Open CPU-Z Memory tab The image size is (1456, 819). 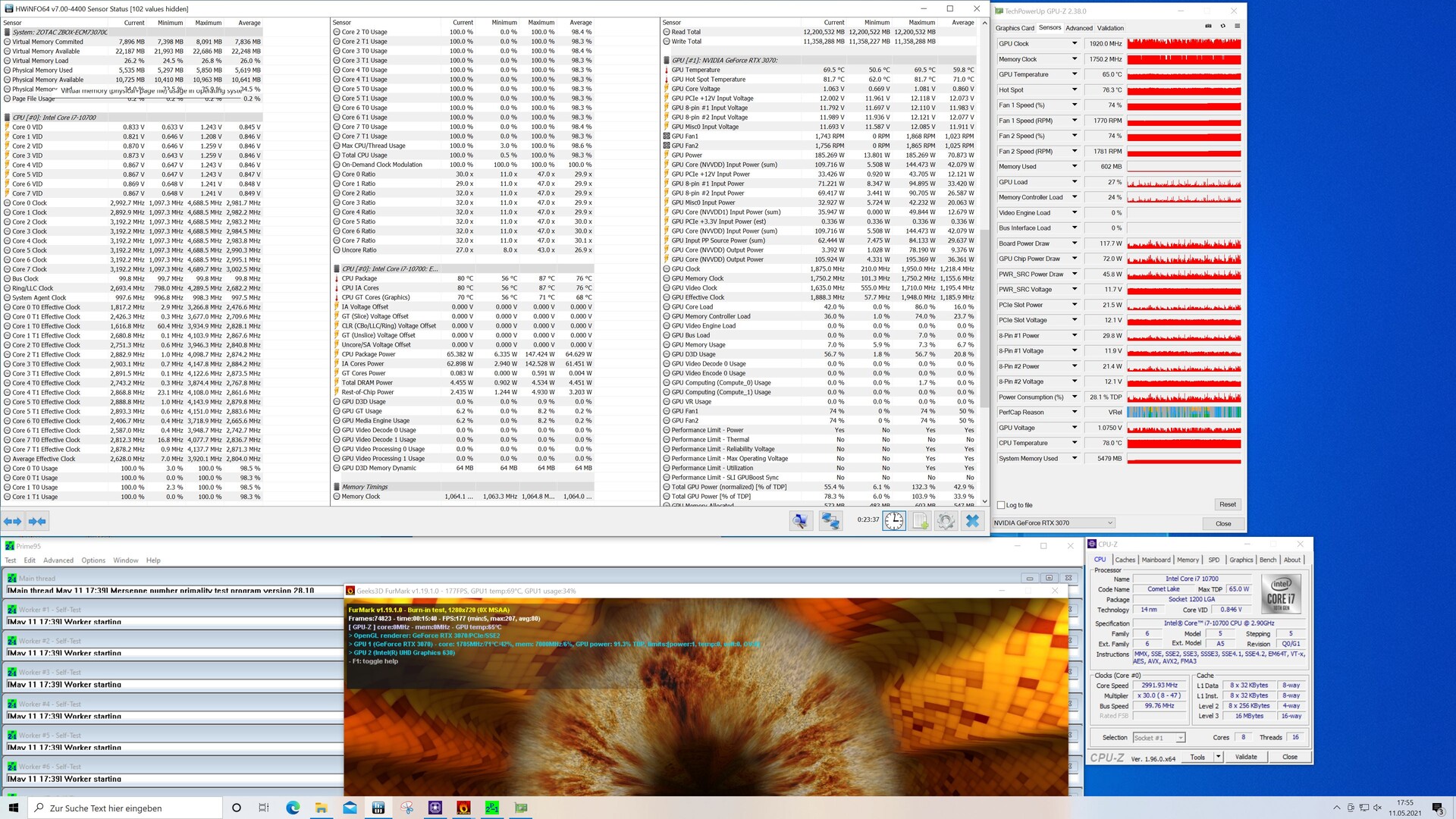(x=1188, y=560)
